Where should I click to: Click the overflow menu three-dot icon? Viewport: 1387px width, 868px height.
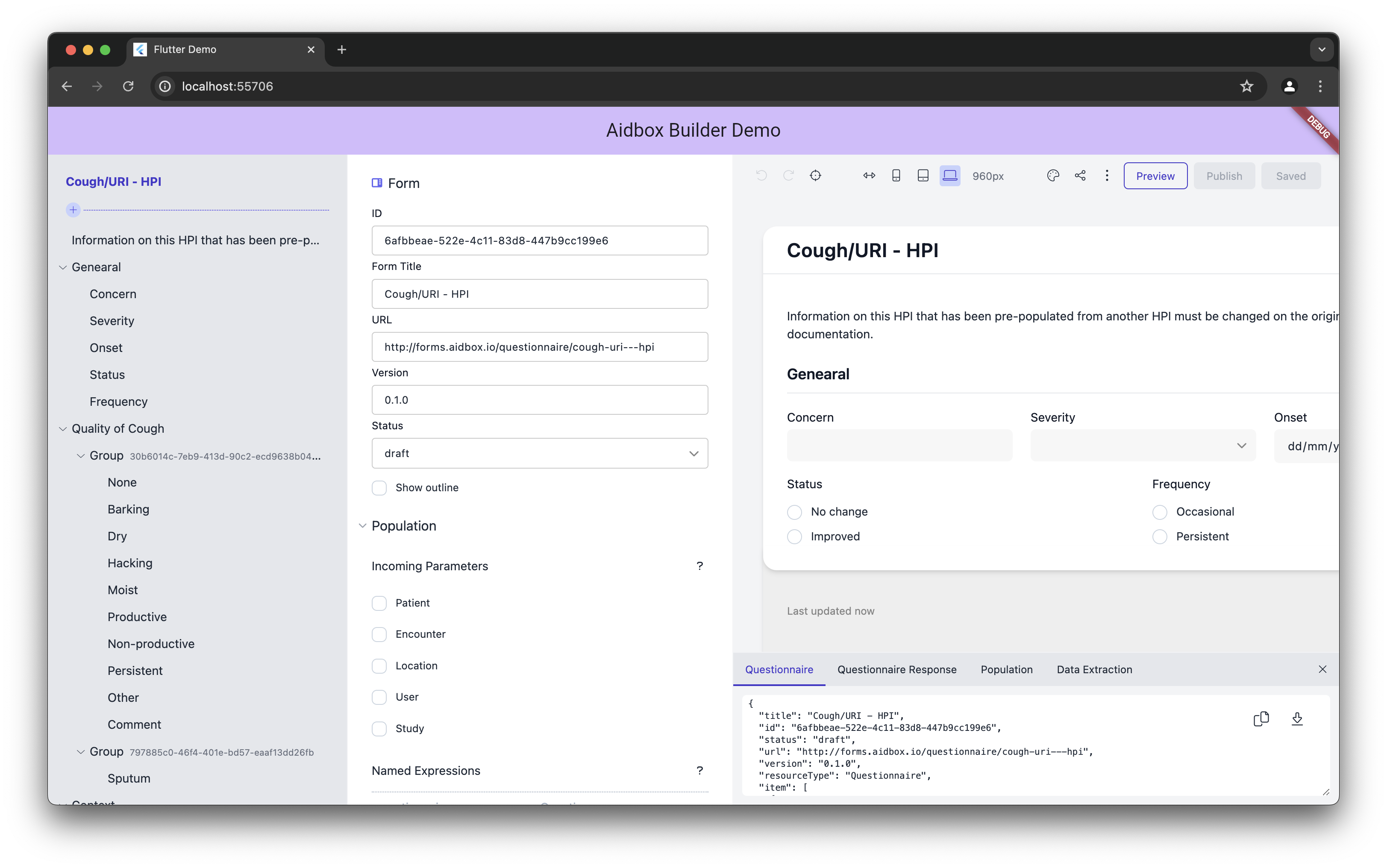(x=1107, y=176)
